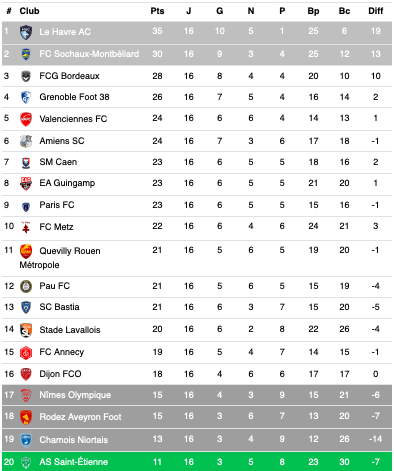Click Paris FC points value 23

coord(157,205)
